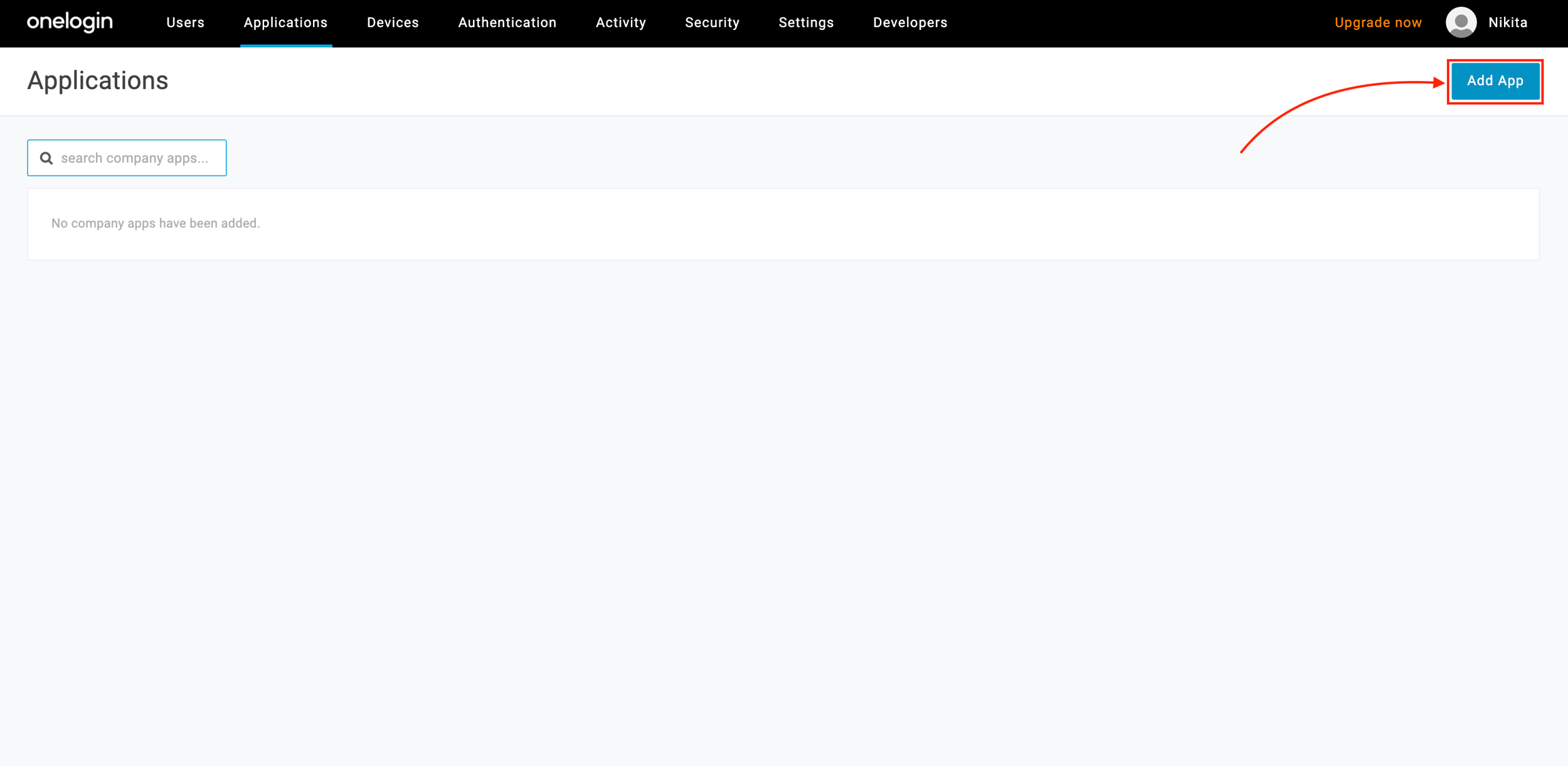Open the Users menu
1568x766 pixels.
click(185, 22)
